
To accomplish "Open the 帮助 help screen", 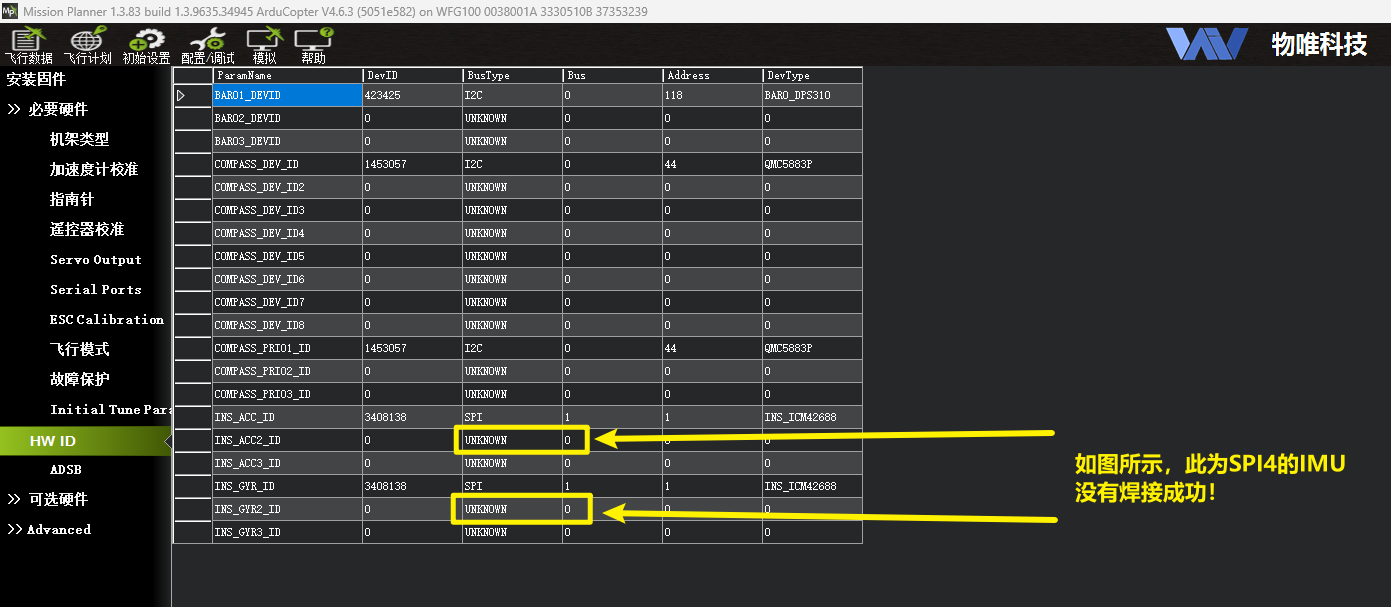I will (313, 46).
